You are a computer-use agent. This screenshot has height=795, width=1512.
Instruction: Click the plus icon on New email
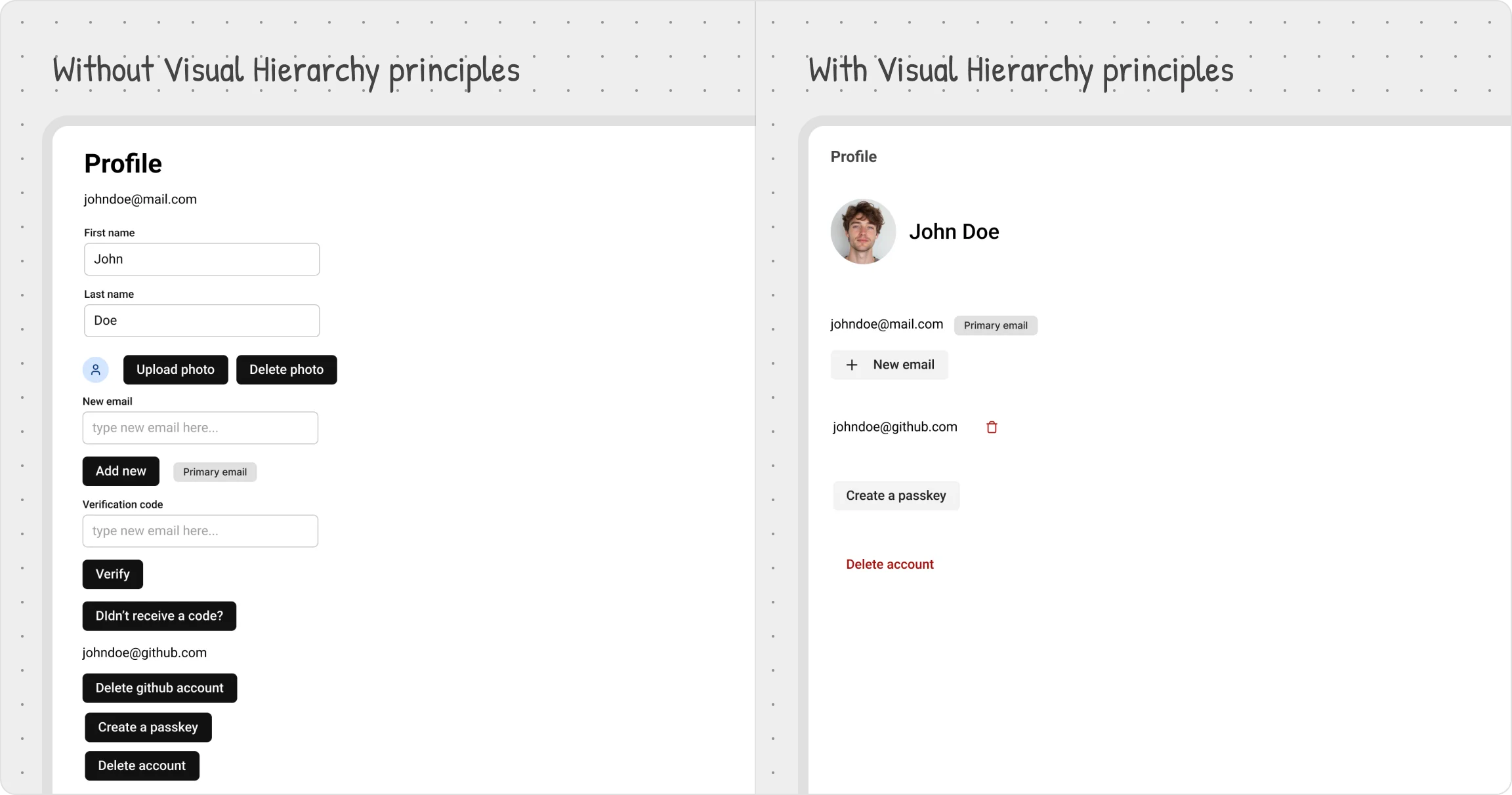tap(852, 365)
